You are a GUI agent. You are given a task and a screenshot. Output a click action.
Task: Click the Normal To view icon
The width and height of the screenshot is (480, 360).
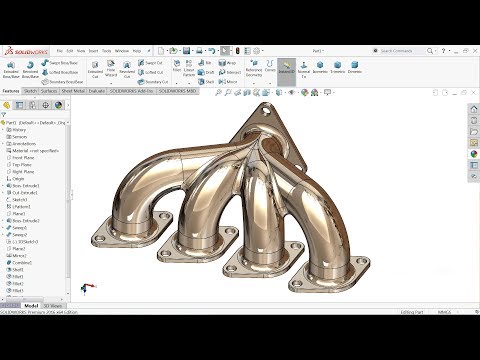coord(304,69)
